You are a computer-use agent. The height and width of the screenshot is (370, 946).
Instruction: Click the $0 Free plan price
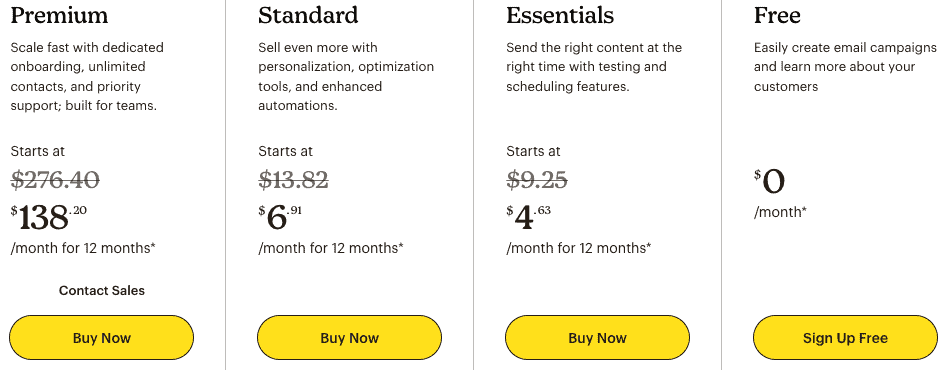pos(769,182)
